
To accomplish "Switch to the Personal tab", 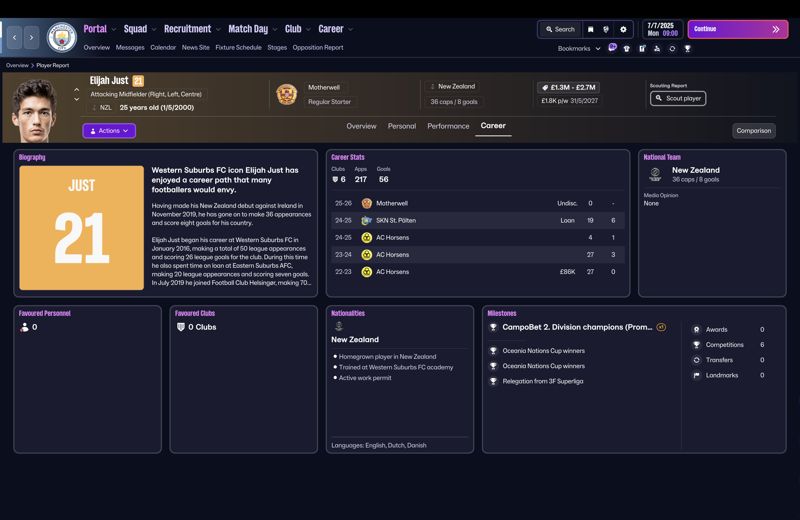I will click(402, 126).
